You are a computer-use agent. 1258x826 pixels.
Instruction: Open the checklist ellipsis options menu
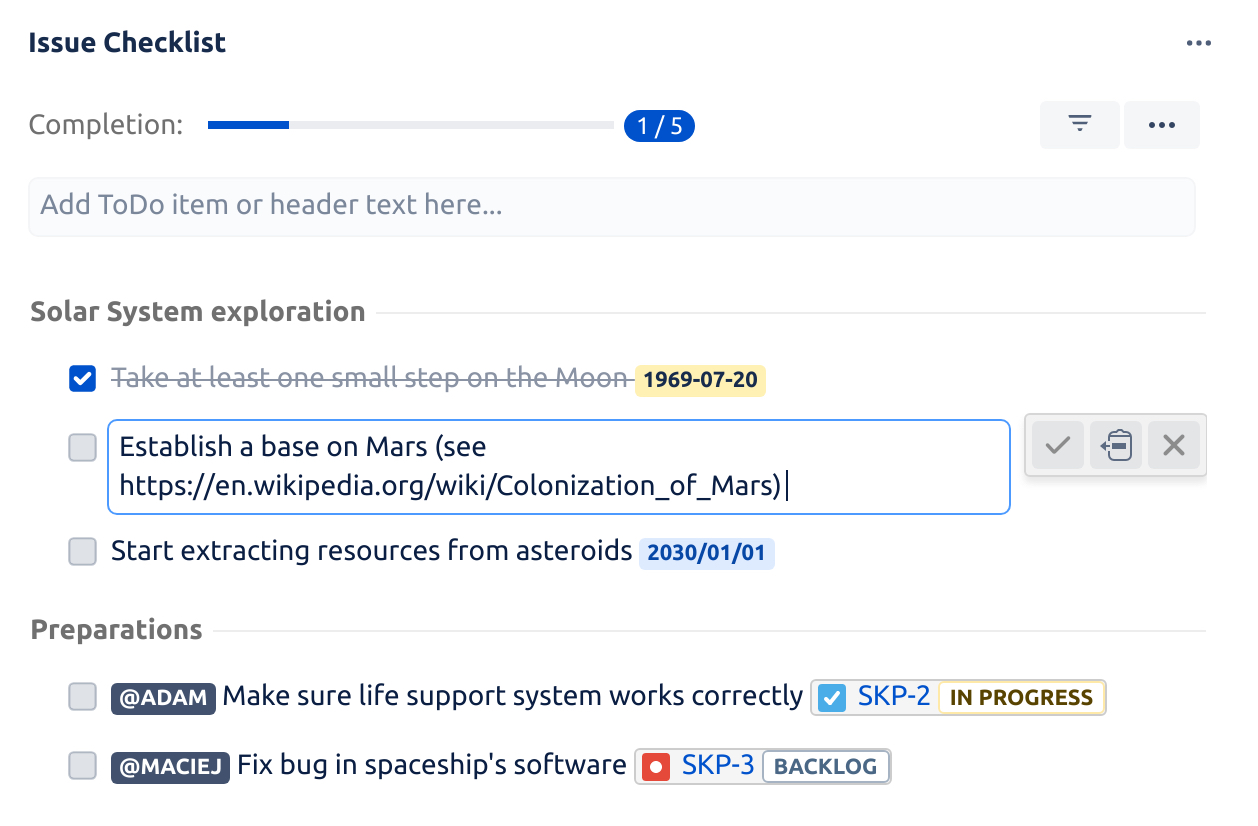click(1161, 124)
